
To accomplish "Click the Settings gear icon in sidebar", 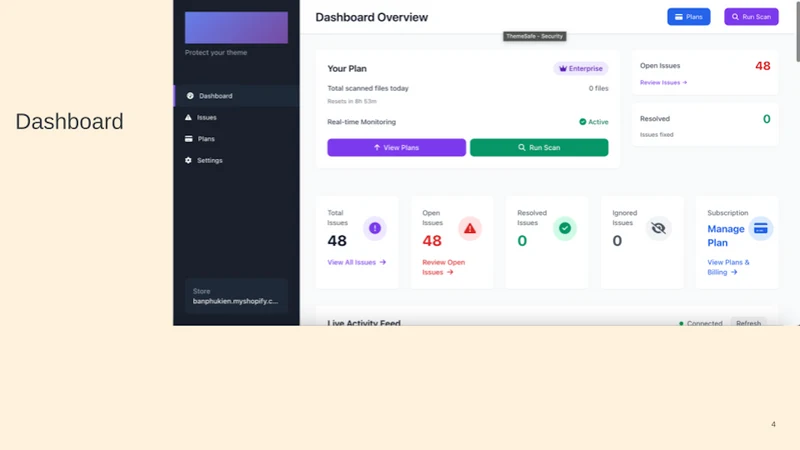I will pos(188,160).
